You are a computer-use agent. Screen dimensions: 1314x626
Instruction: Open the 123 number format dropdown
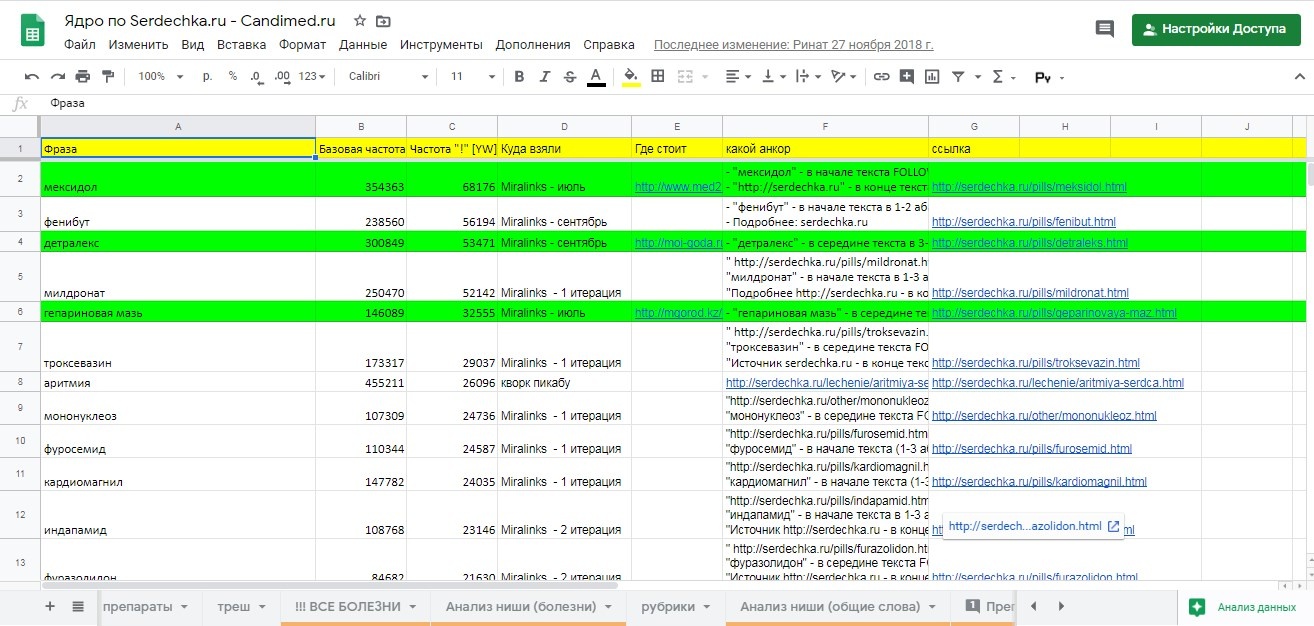tap(313, 77)
